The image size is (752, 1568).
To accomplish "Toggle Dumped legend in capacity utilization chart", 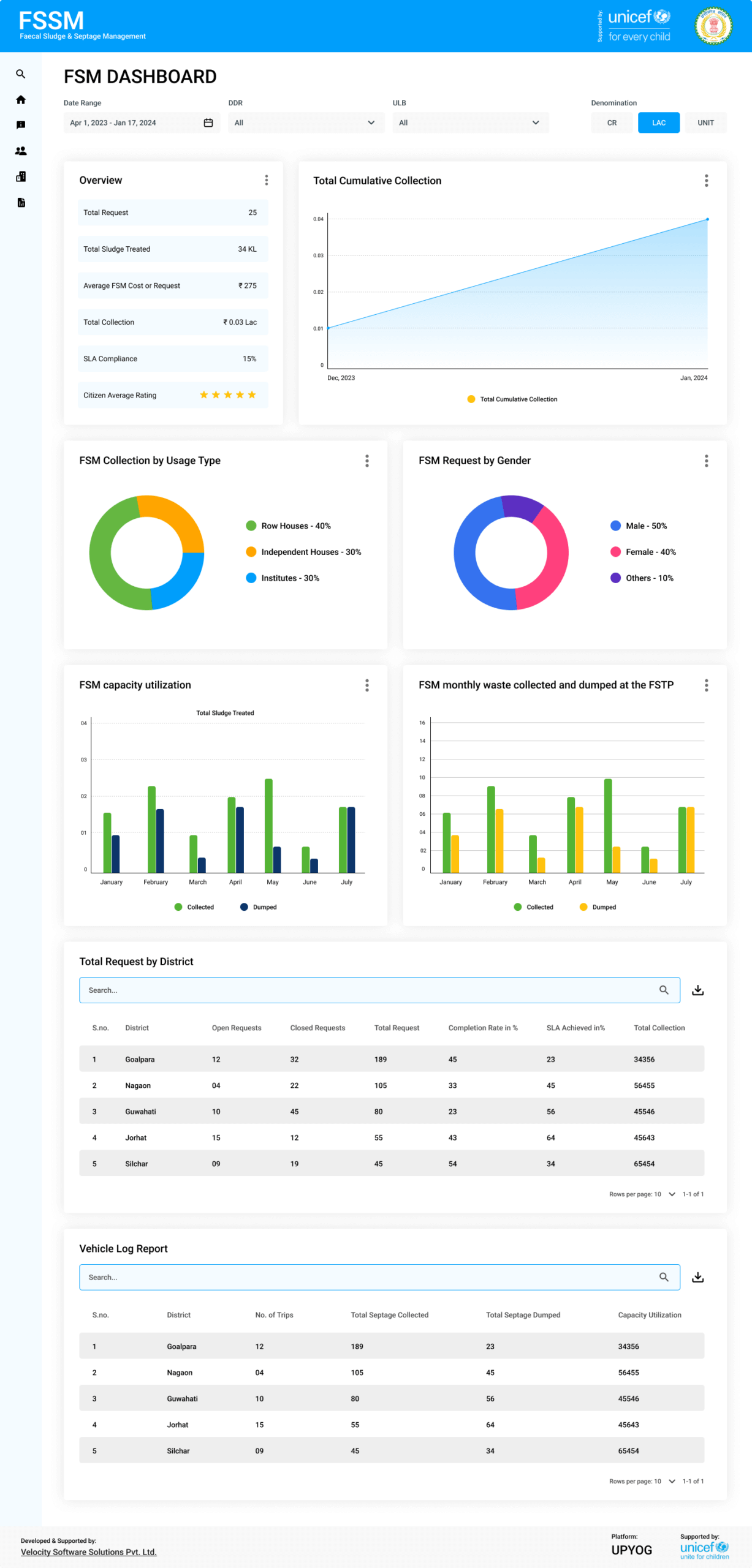I will (259, 907).
